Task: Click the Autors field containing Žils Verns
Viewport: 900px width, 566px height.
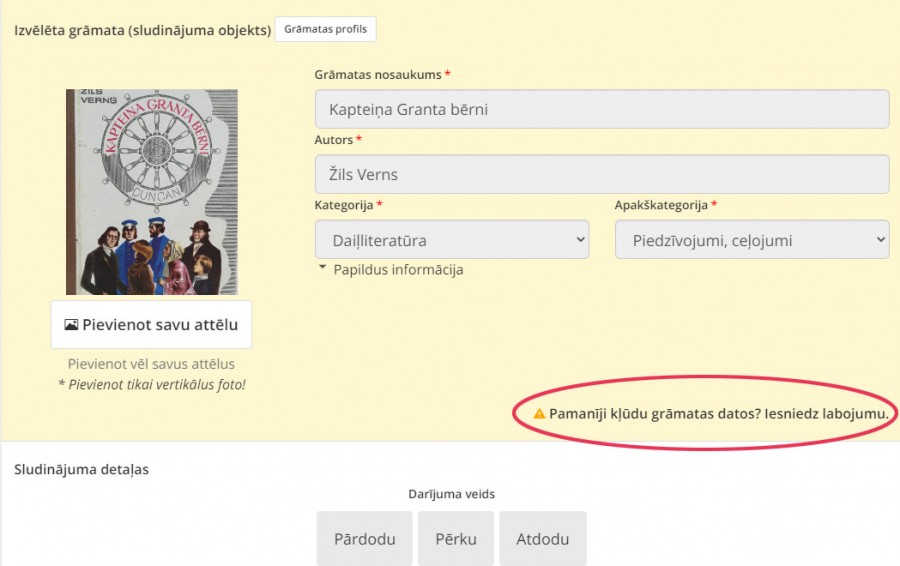Action: (601, 174)
